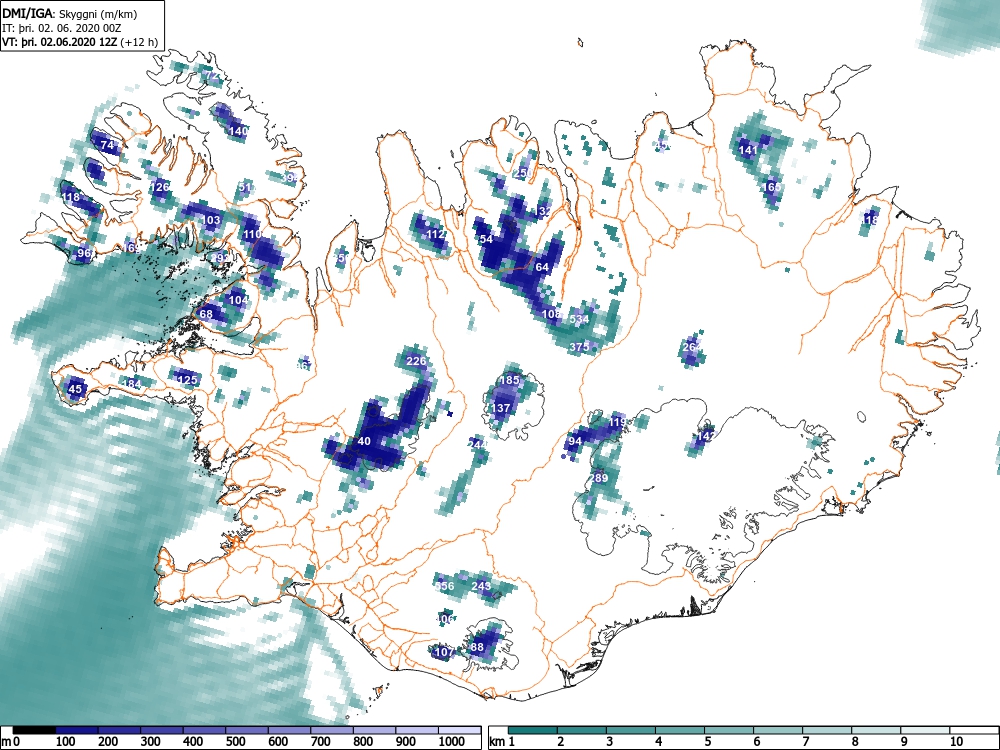This screenshot has height=750, width=1000.
Task: Click the map value 112
Action: (436, 235)
